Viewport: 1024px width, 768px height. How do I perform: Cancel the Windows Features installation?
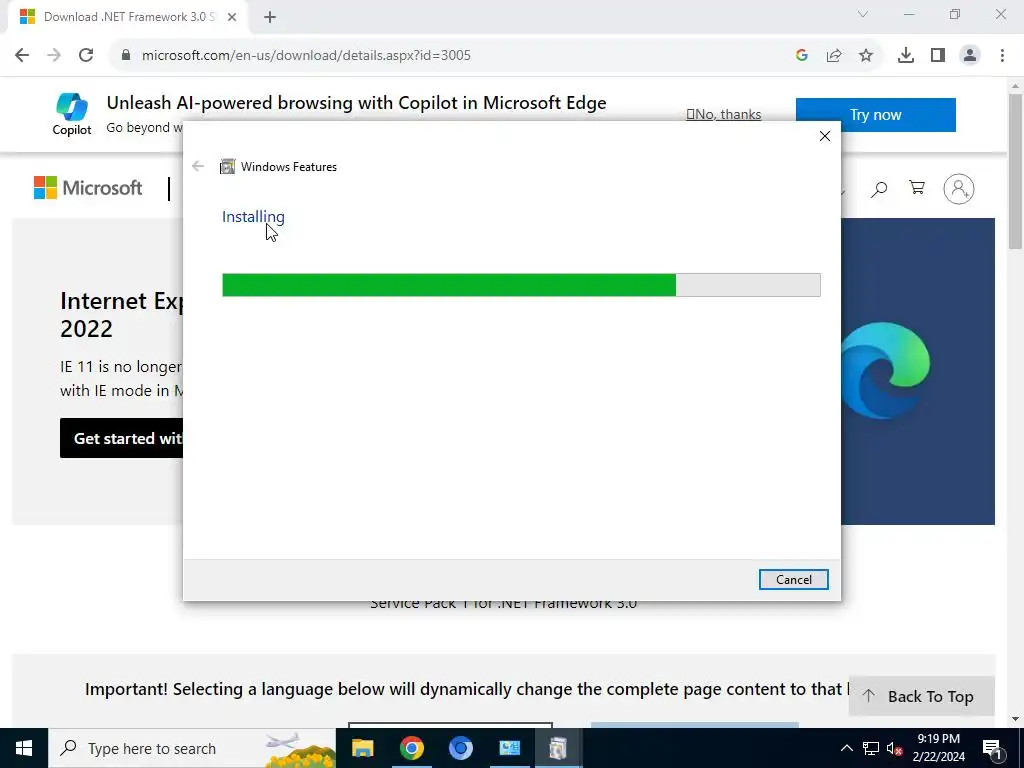click(793, 579)
